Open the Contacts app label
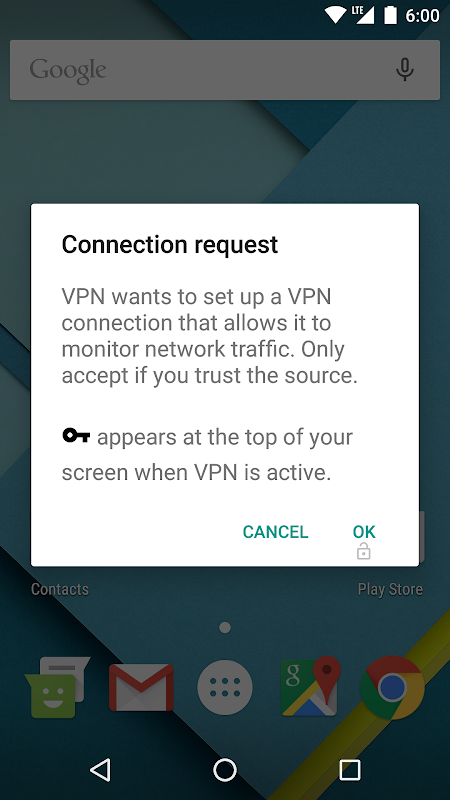The image size is (450, 800). [x=60, y=589]
